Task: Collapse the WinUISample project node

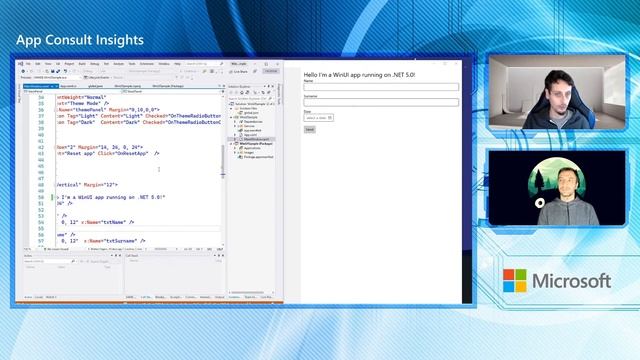Action: 231,117
